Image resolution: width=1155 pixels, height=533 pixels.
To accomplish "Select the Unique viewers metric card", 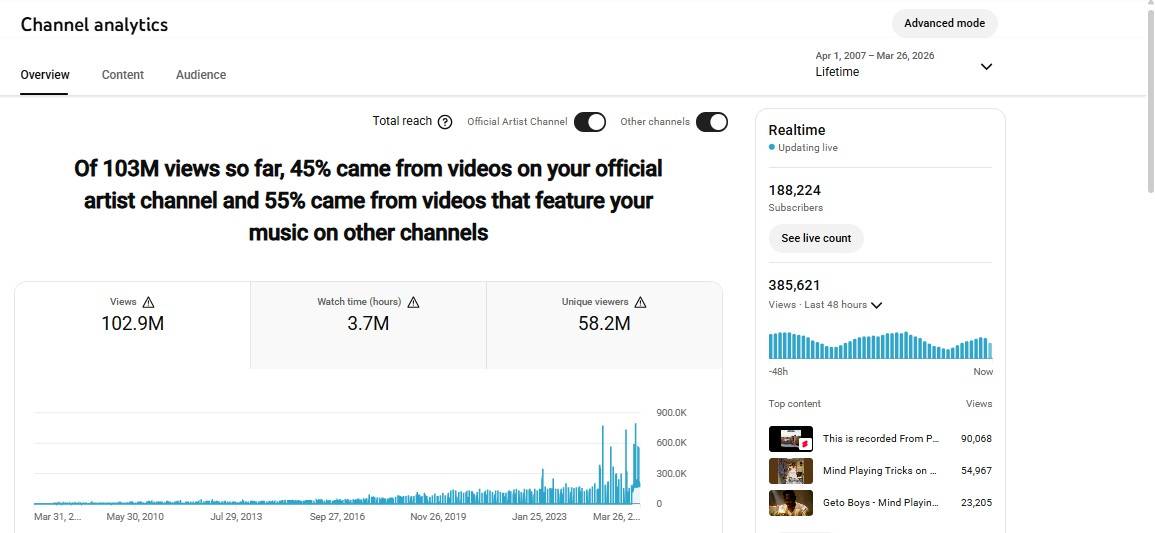I will [604, 324].
